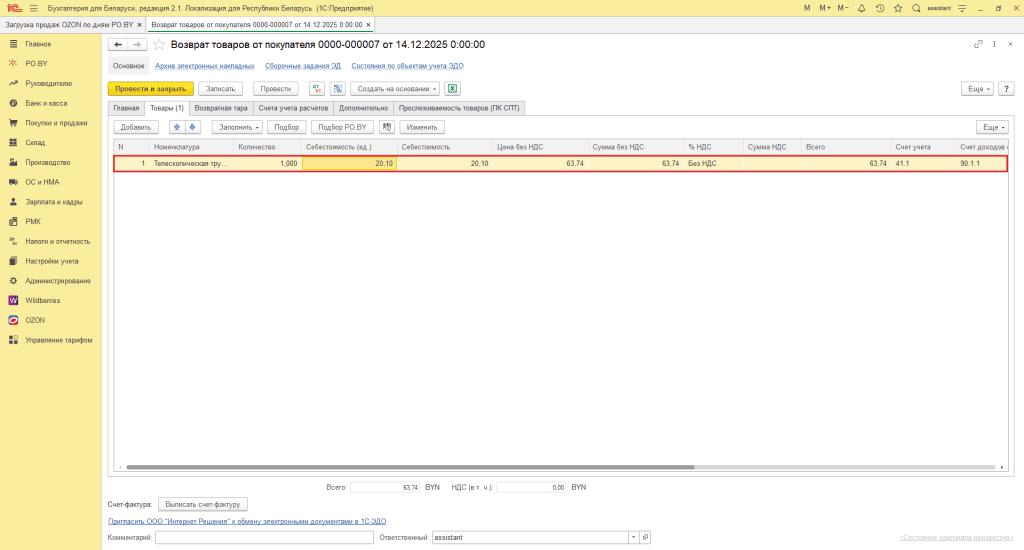Open document structure icon next to Дт/Кт
The height and width of the screenshot is (550, 1024).
(338, 89)
